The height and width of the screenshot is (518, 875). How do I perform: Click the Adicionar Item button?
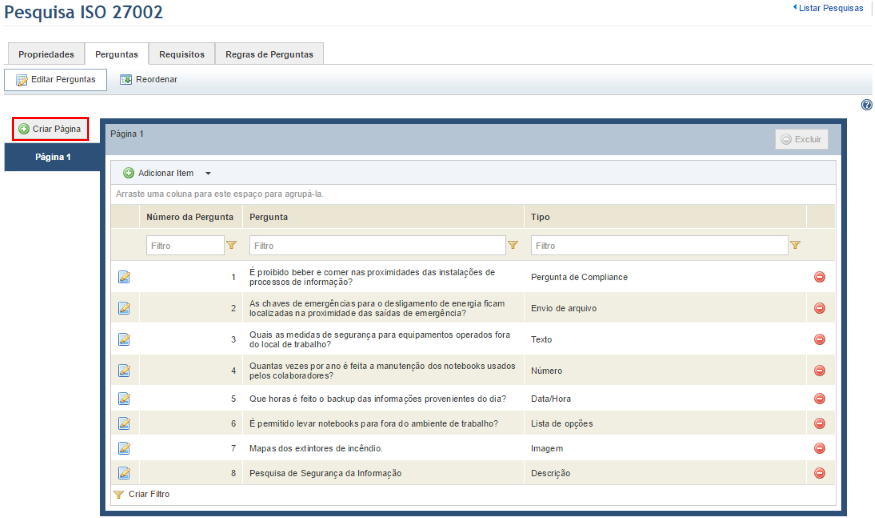[159, 173]
